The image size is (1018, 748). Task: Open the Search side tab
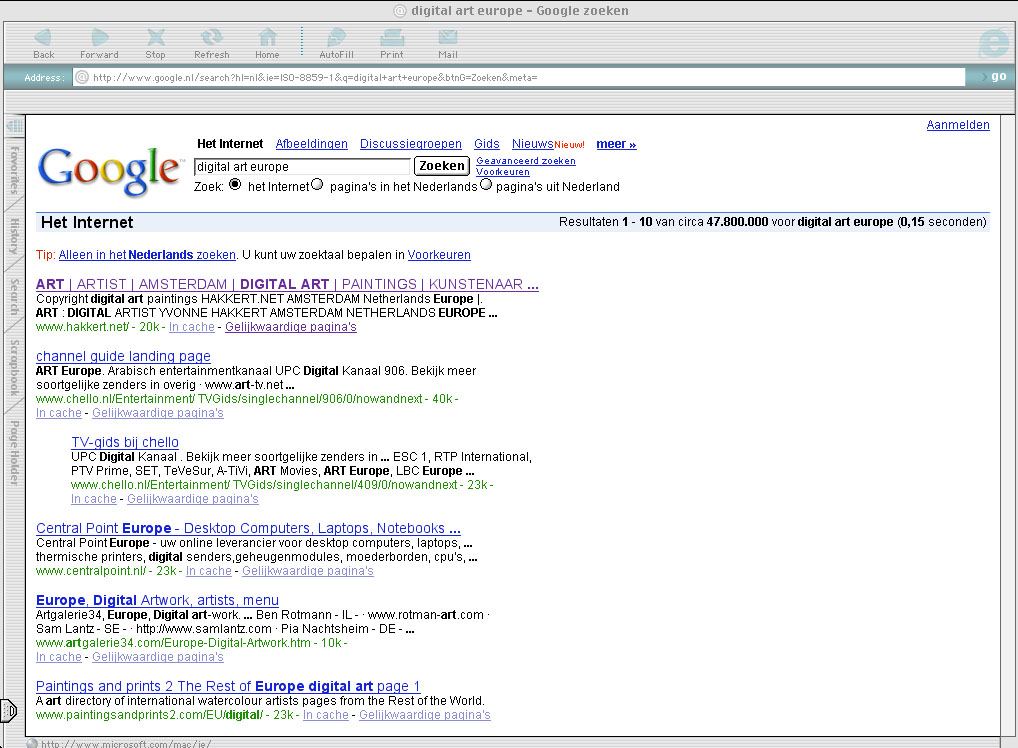click(x=14, y=297)
